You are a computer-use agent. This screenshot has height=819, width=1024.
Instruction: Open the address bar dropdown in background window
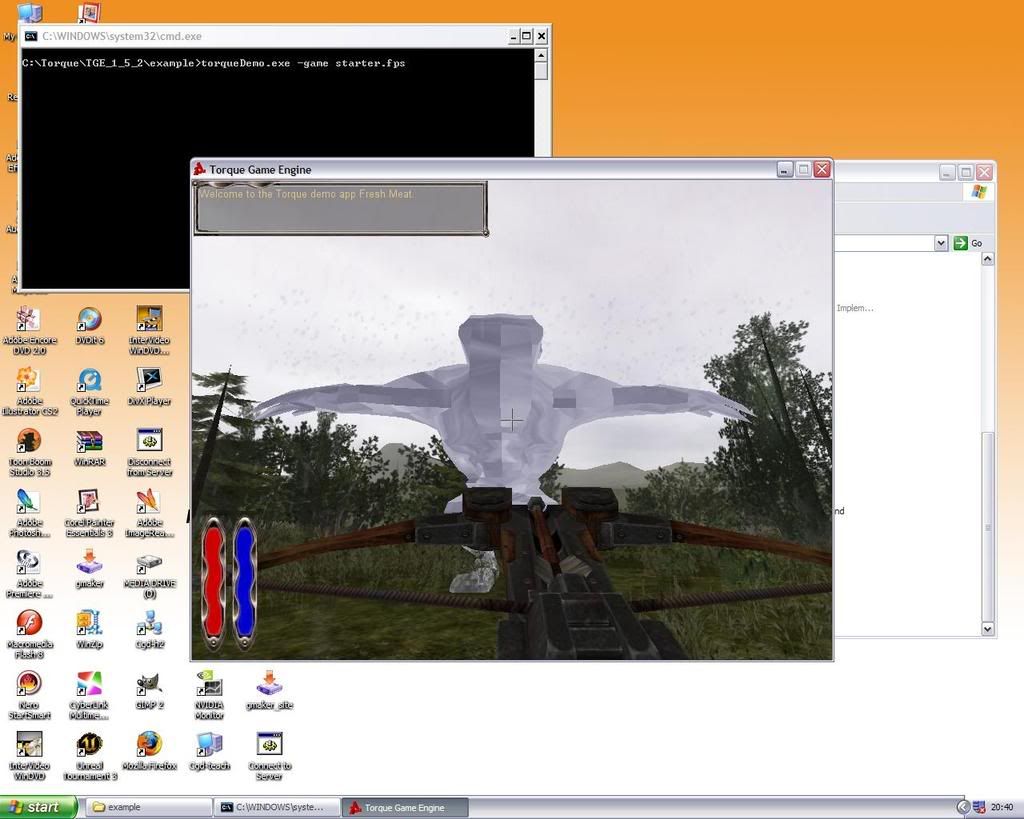pyautogui.click(x=940, y=243)
